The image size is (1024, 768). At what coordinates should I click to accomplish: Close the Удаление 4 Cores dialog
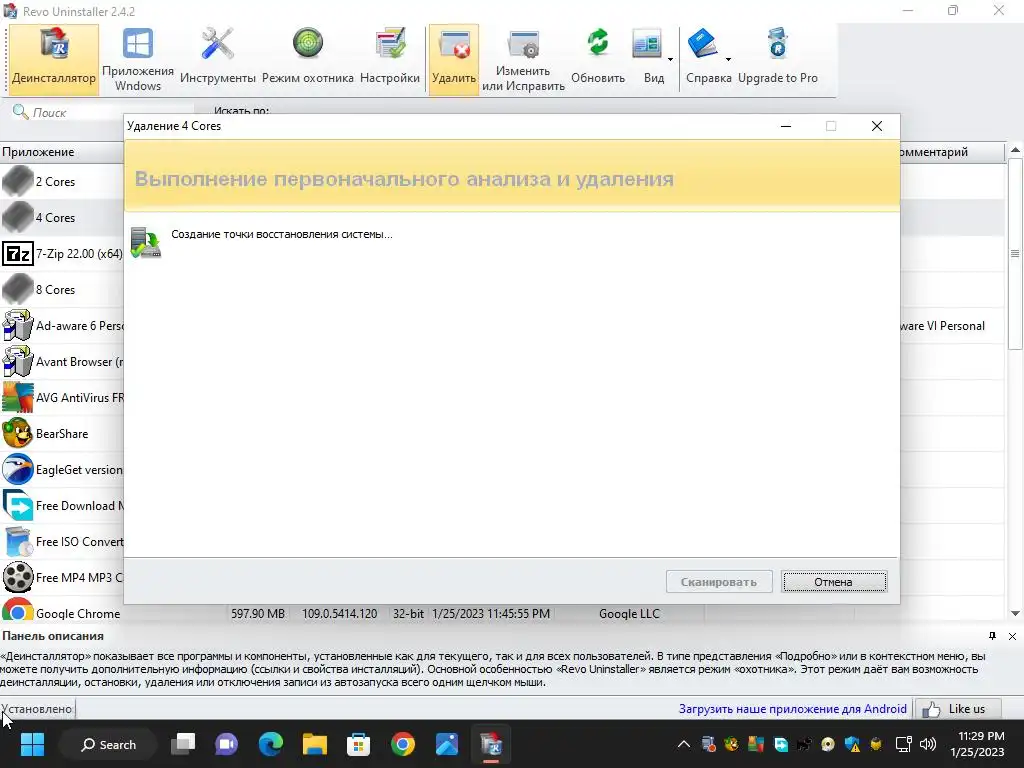pyautogui.click(x=876, y=126)
